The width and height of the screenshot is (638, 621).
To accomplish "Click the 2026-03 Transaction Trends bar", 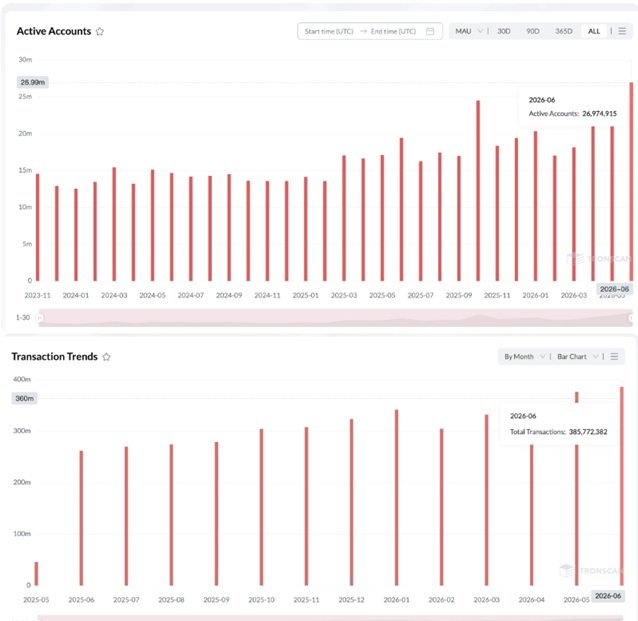I will click(x=487, y=500).
